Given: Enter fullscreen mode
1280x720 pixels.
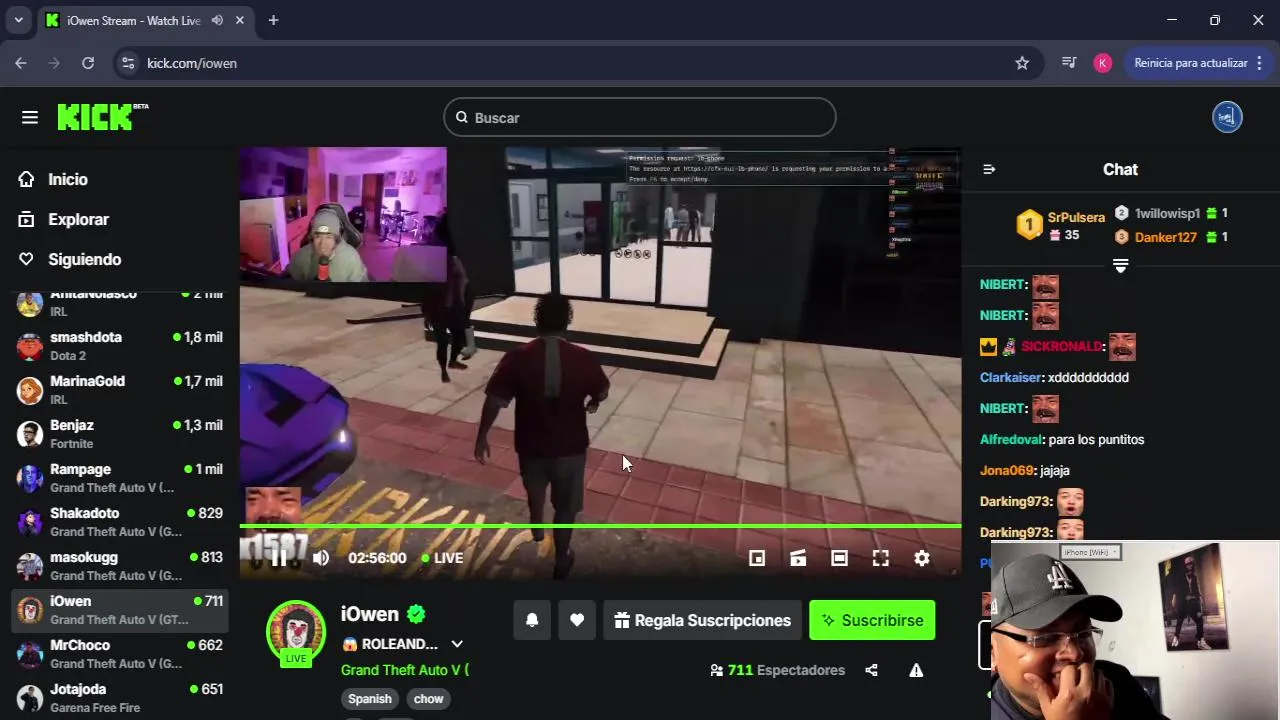Looking at the screenshot, I should pos(880,558).
